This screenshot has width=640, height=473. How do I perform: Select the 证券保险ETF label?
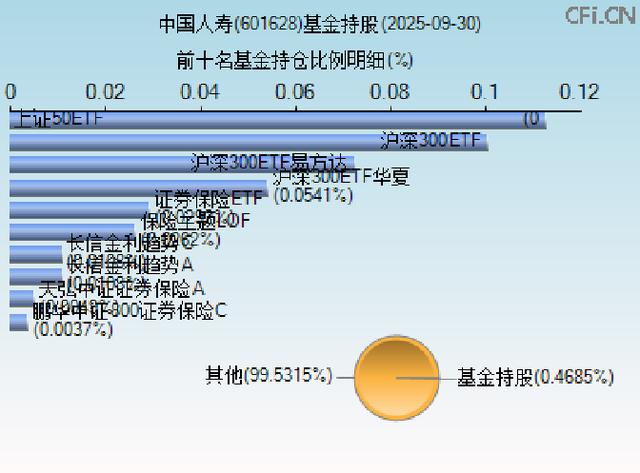pyautogui.click(x=208, y=199)
